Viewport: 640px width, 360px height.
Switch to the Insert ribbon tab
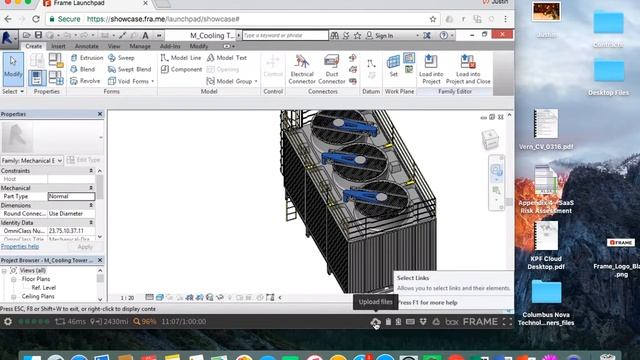pyautogui.click(x=58, y=46)
